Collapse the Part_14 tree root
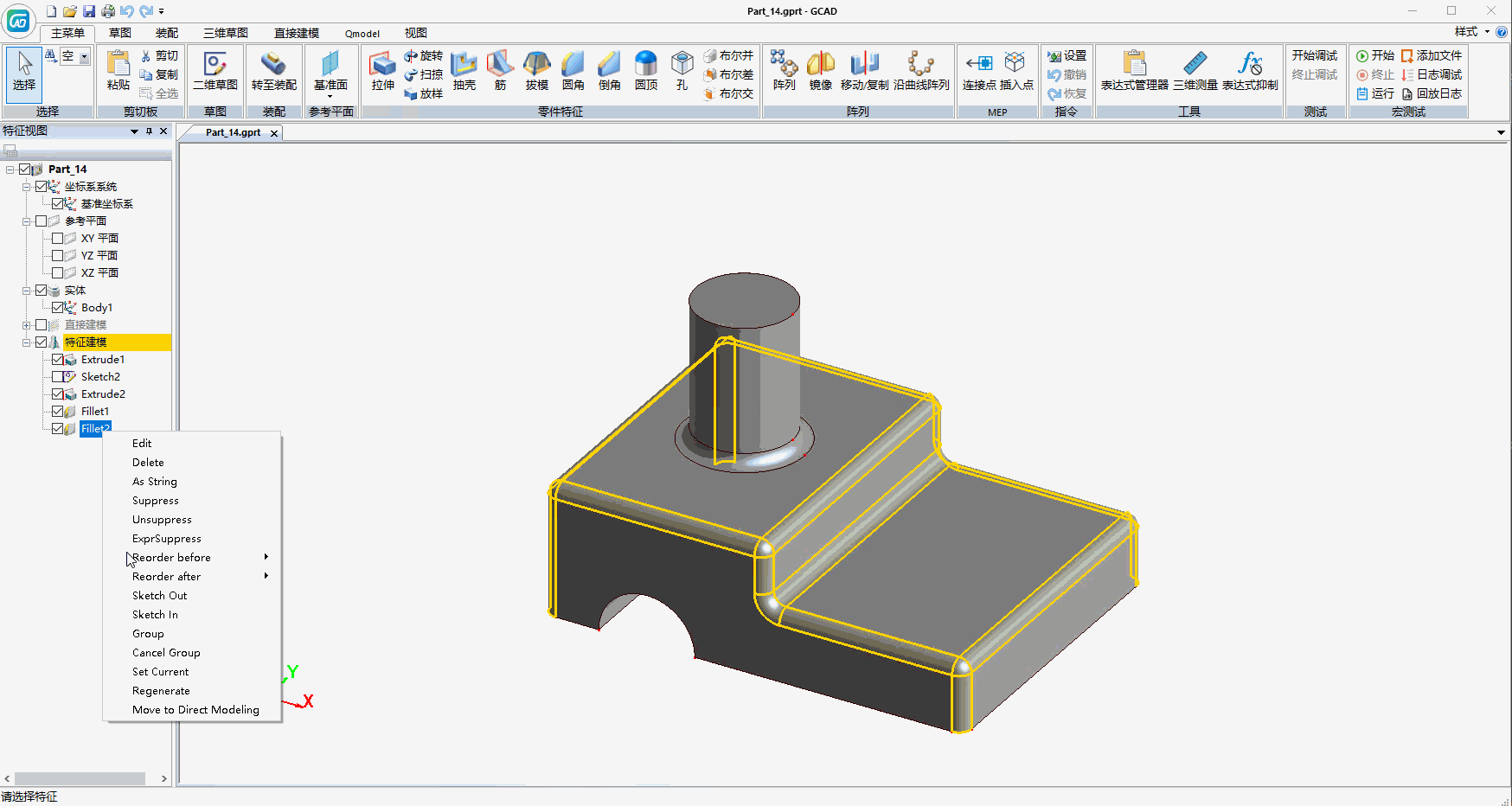Image resolution: width=1512 pixels, height=806 pixels. tap(10, 170)
